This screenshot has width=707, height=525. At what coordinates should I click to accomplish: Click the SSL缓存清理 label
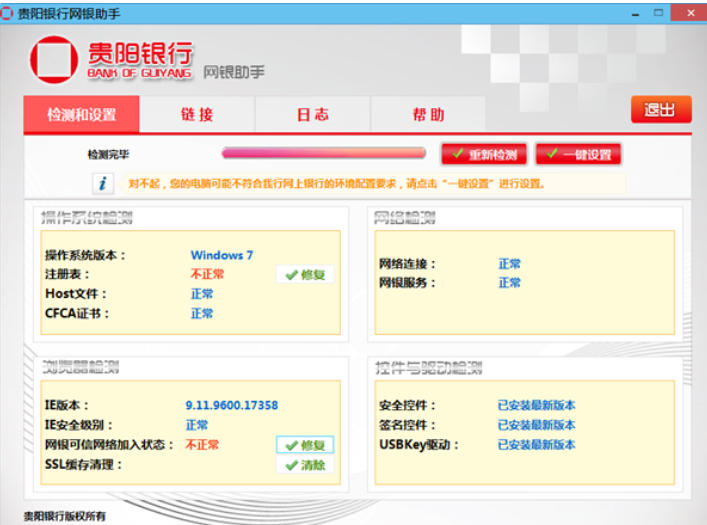pos(84,465)
